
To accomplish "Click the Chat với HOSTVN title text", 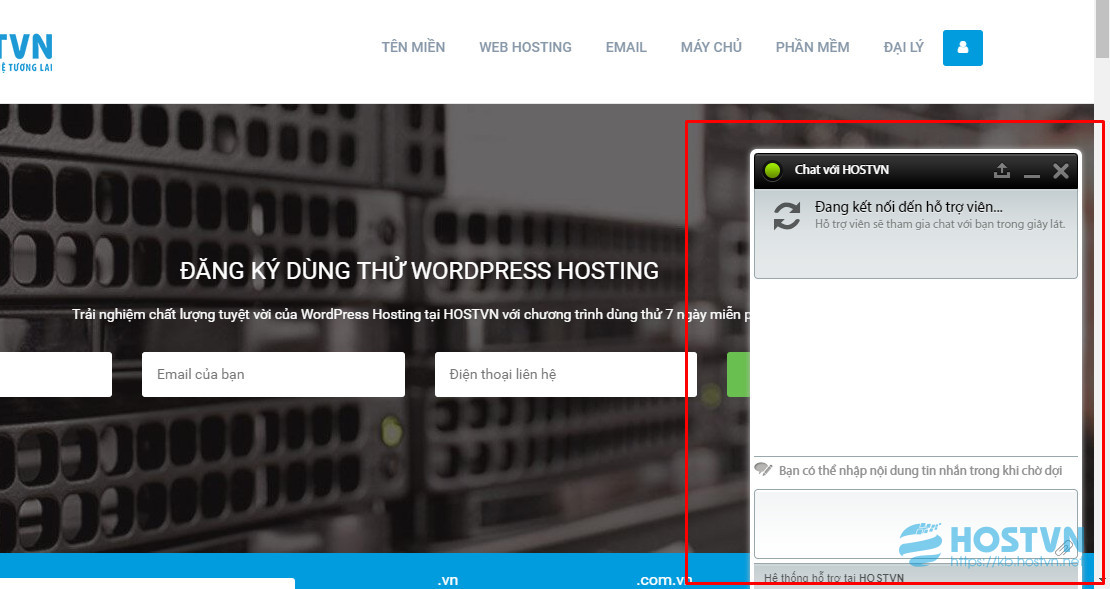I will (x=842, y=170).
